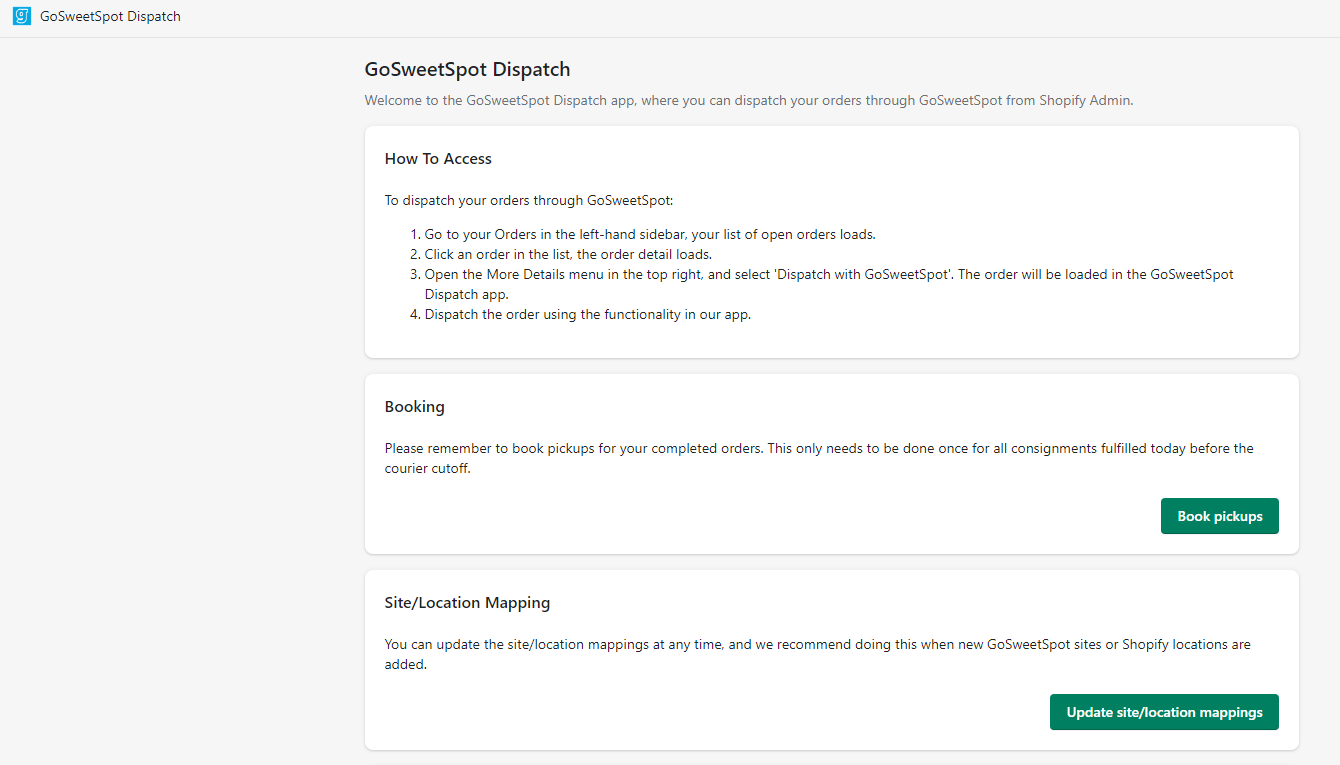Click the Book pickups button
Image resolution: width=1340 pixels, height=765 pixels.
1219,516
